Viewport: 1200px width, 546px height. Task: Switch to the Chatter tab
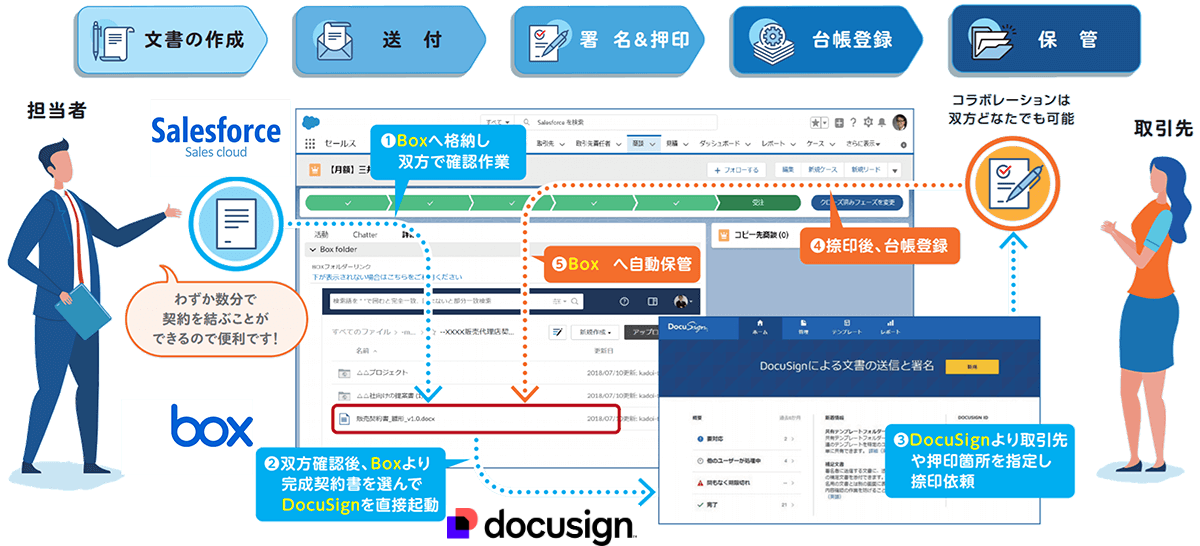pos(365,235)
